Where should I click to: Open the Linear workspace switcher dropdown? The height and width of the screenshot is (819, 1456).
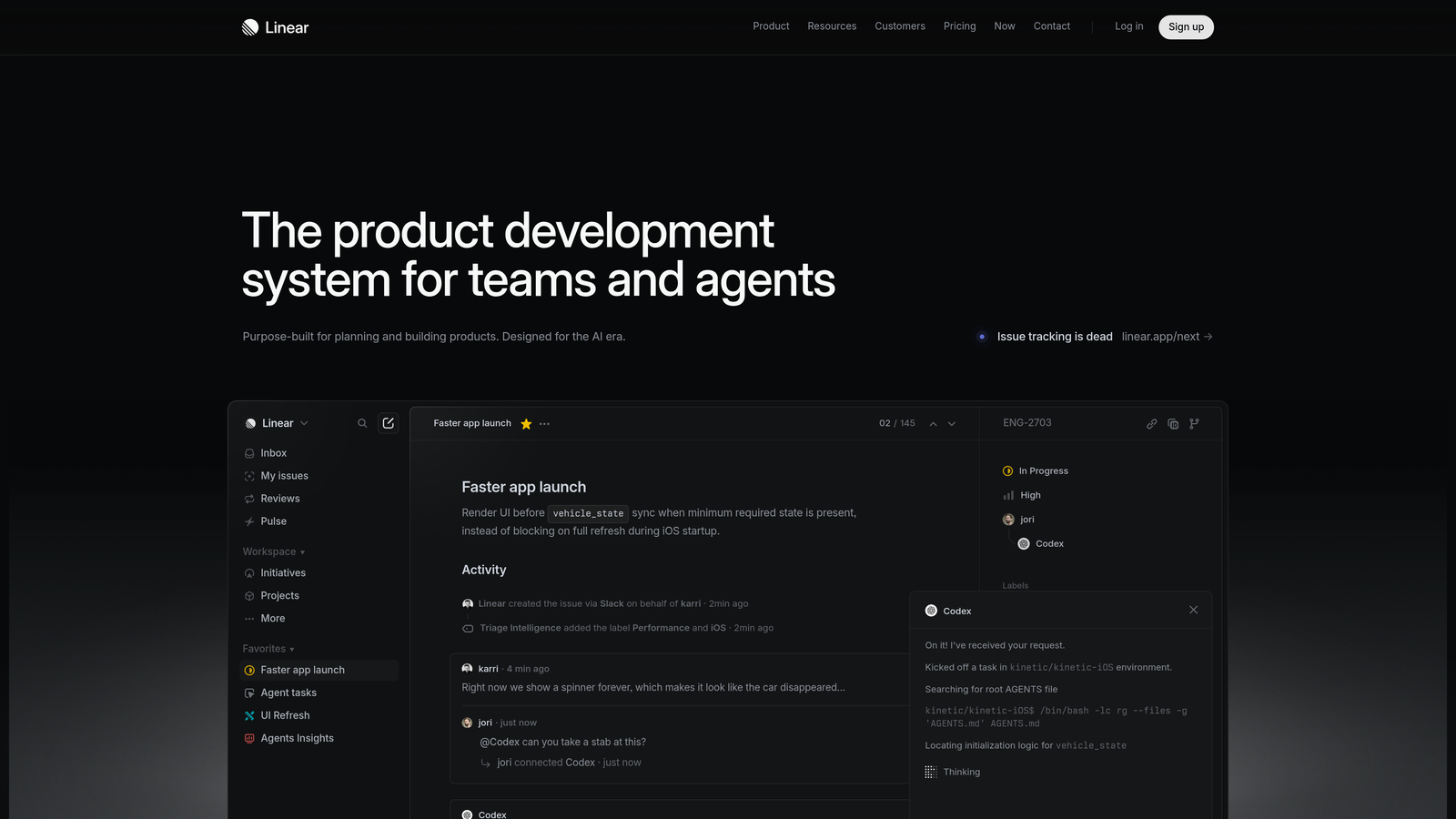click(276, 423)
